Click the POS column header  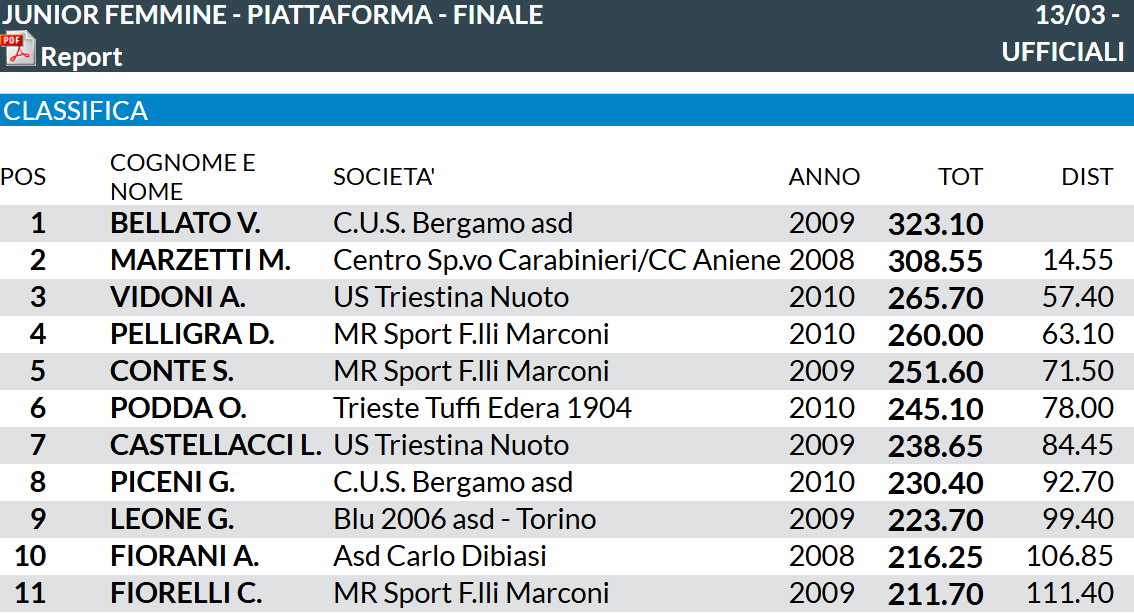[x=23, y=177]
